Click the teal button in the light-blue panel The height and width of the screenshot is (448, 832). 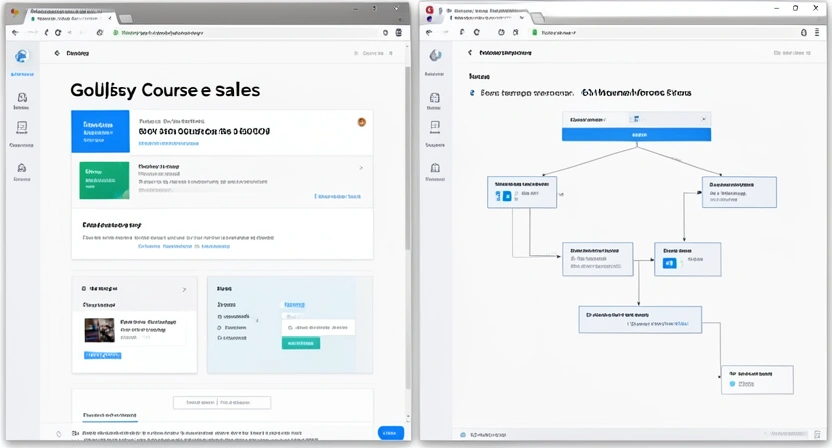(300, 343)
